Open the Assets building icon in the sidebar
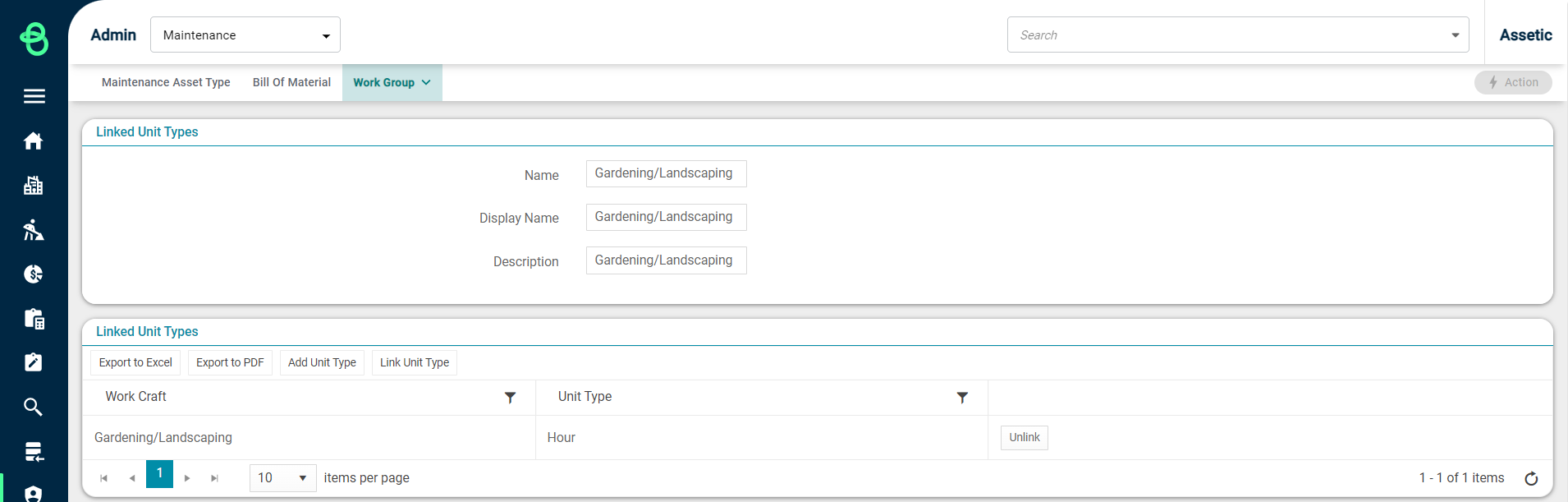This screenshot has height=502, width=1568. tap(34, 185)
